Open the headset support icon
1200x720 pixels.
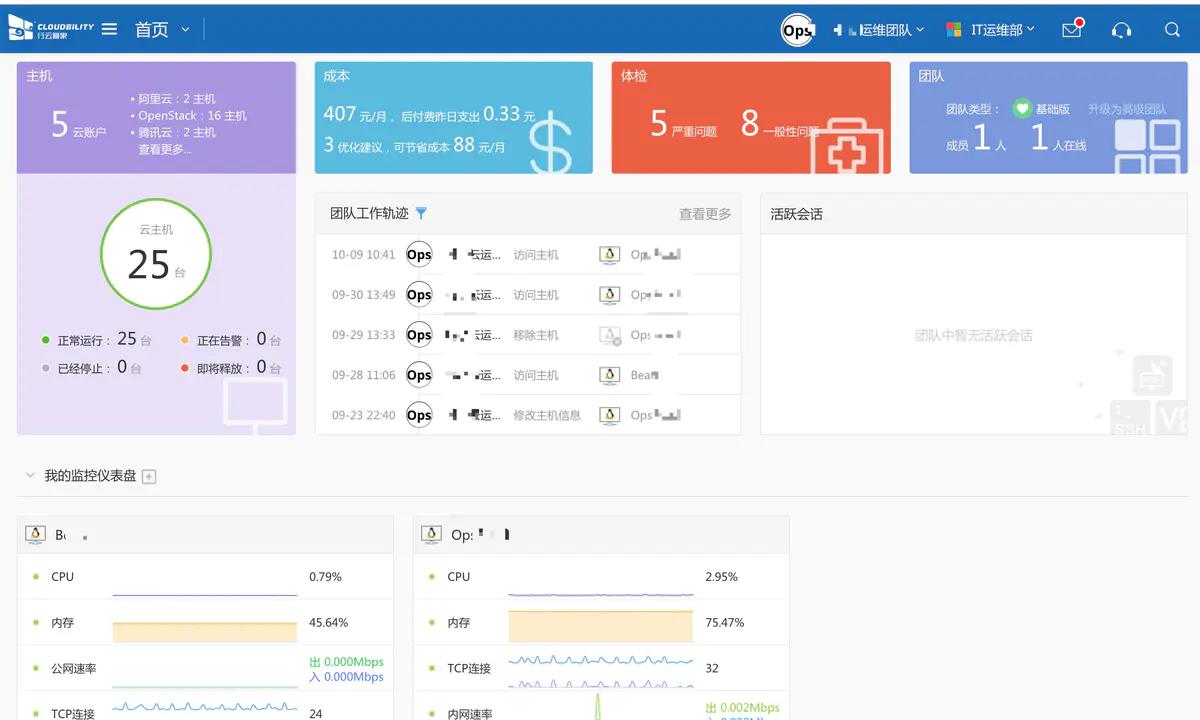click(1122, 30)
